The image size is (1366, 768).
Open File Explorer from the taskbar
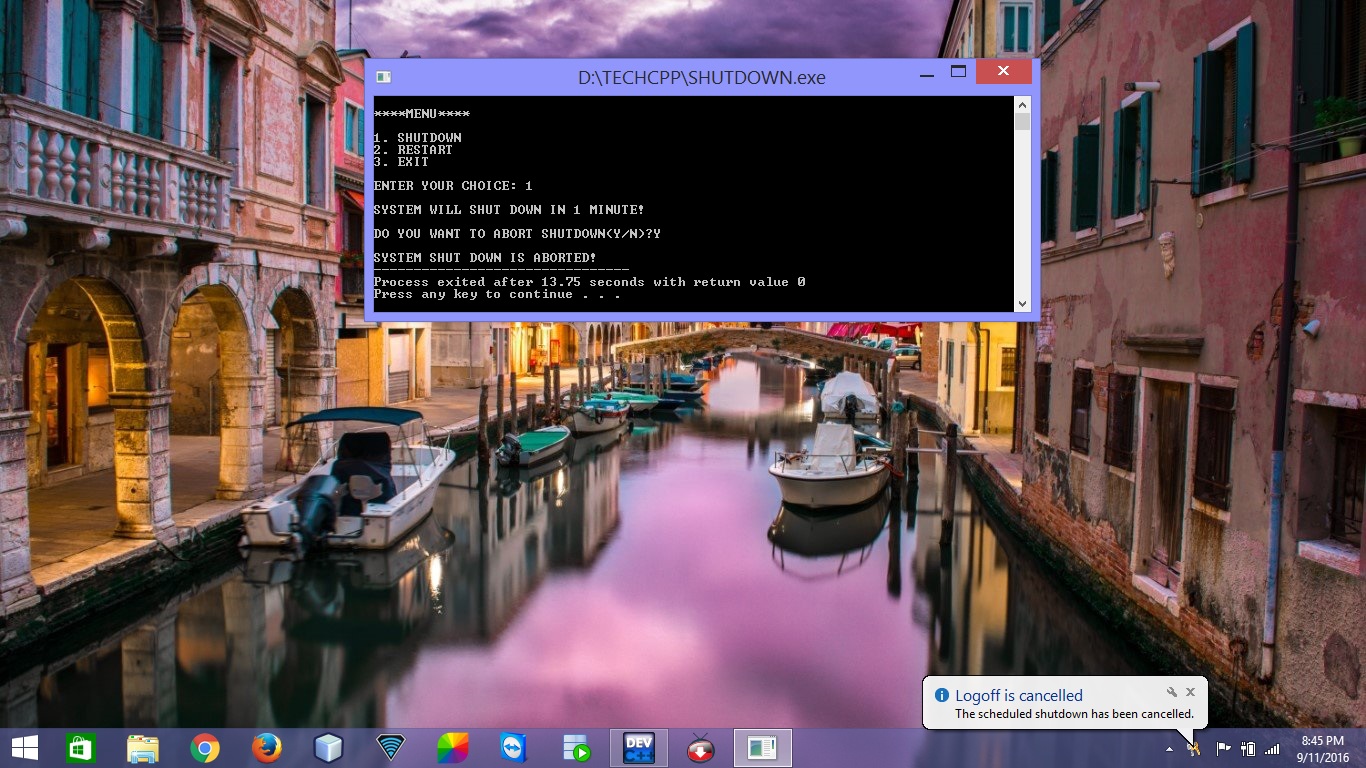click(x=143, y=747)
